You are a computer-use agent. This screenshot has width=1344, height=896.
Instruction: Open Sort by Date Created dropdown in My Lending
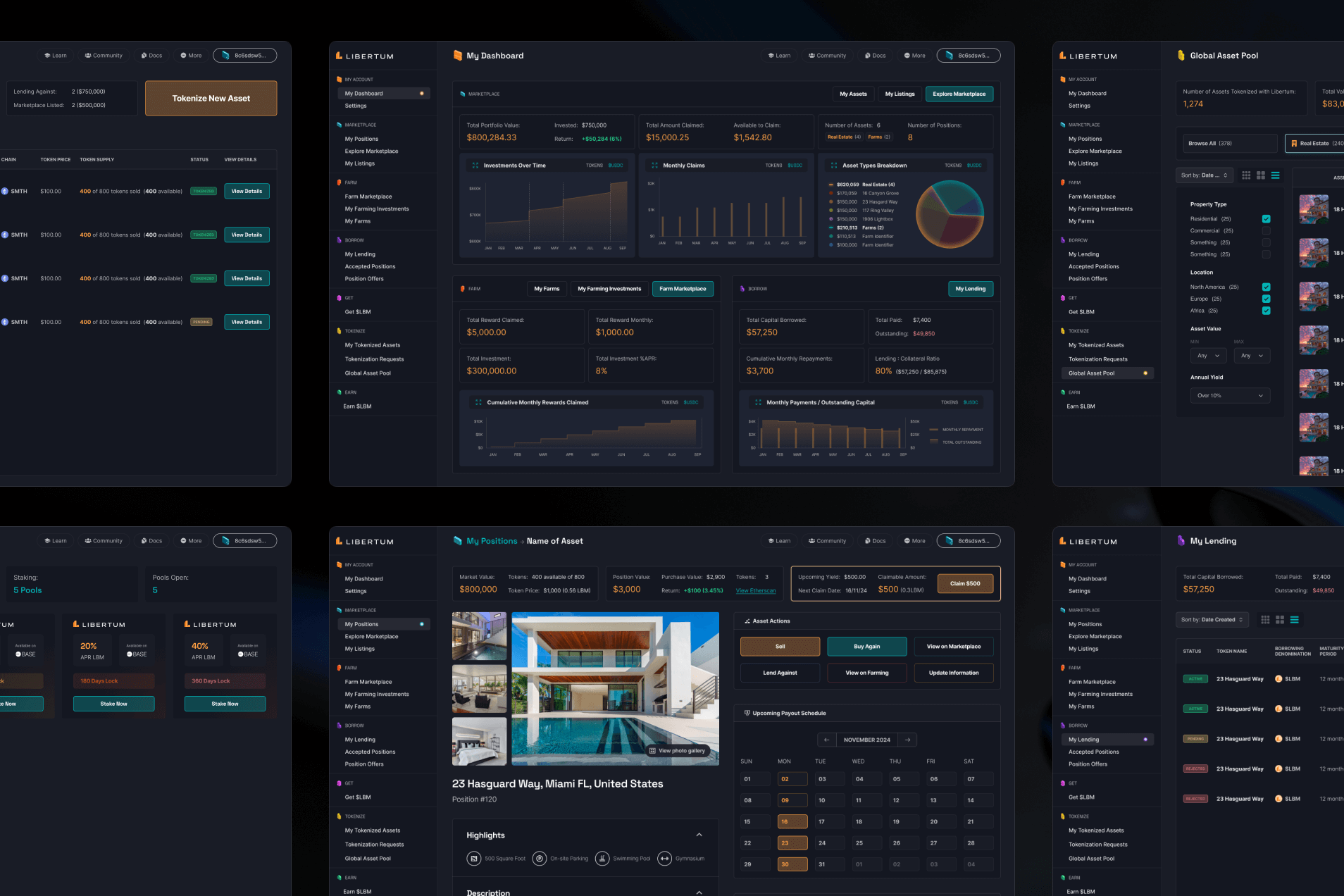[x=1212, y=620]
